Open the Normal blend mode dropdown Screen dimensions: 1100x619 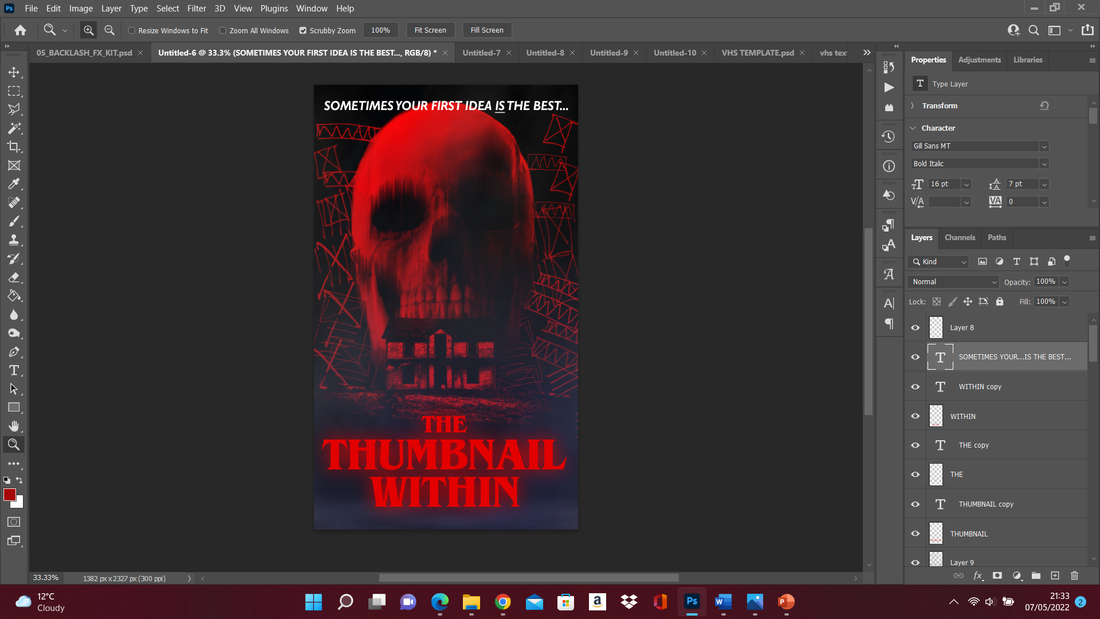click(953, 282)
